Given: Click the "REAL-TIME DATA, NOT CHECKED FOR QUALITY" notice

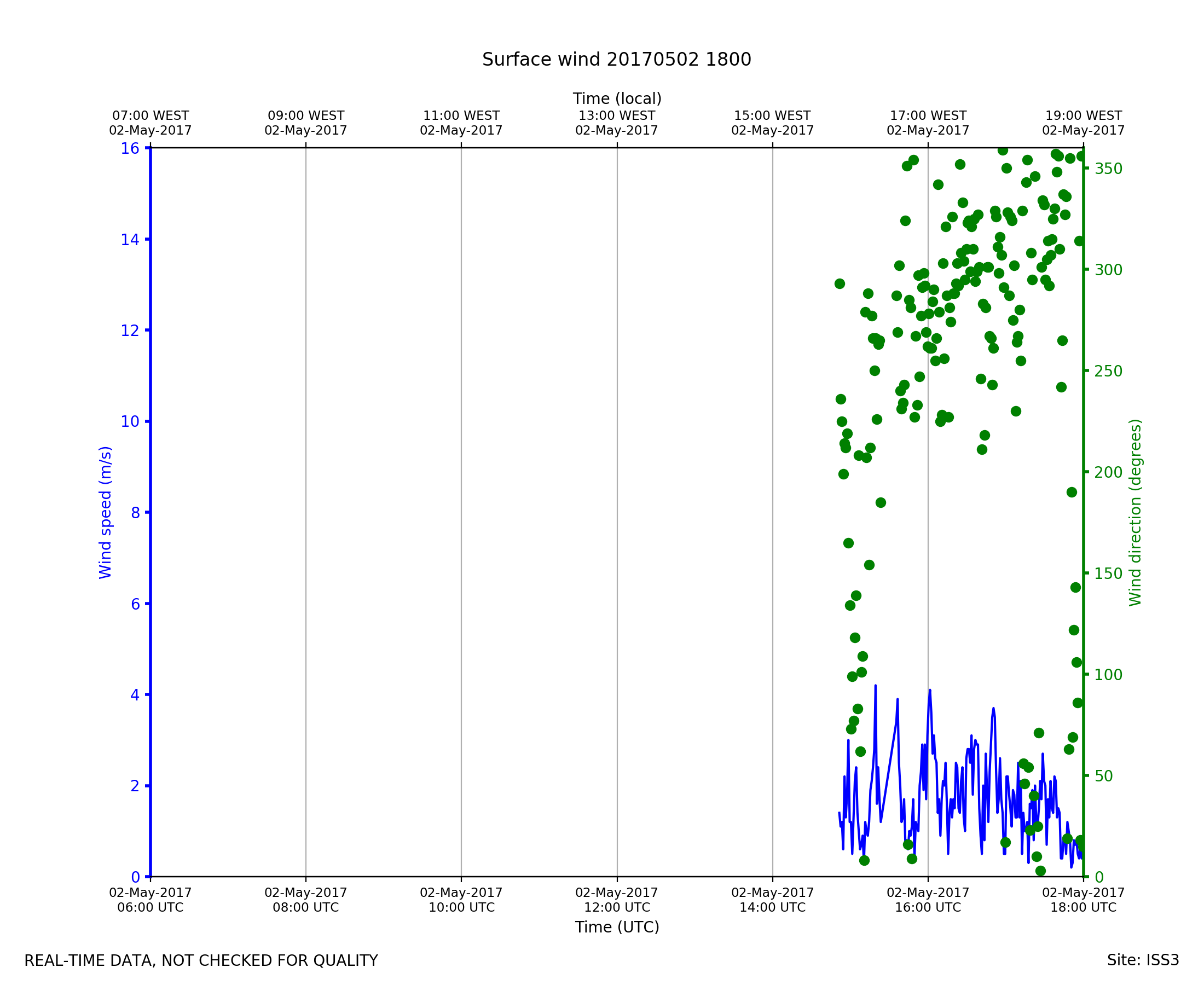Looking at the screenshot, I should 201,961.
